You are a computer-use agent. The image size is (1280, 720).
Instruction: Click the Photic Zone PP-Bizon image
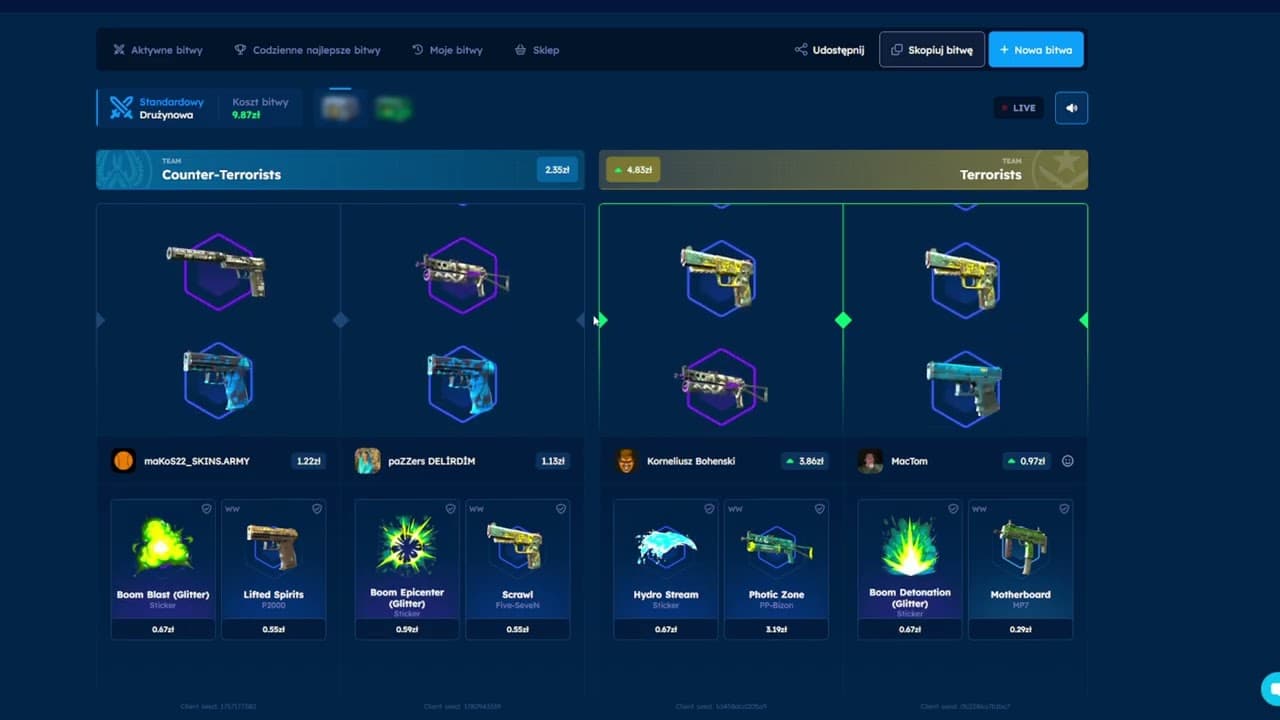[775, 545]
